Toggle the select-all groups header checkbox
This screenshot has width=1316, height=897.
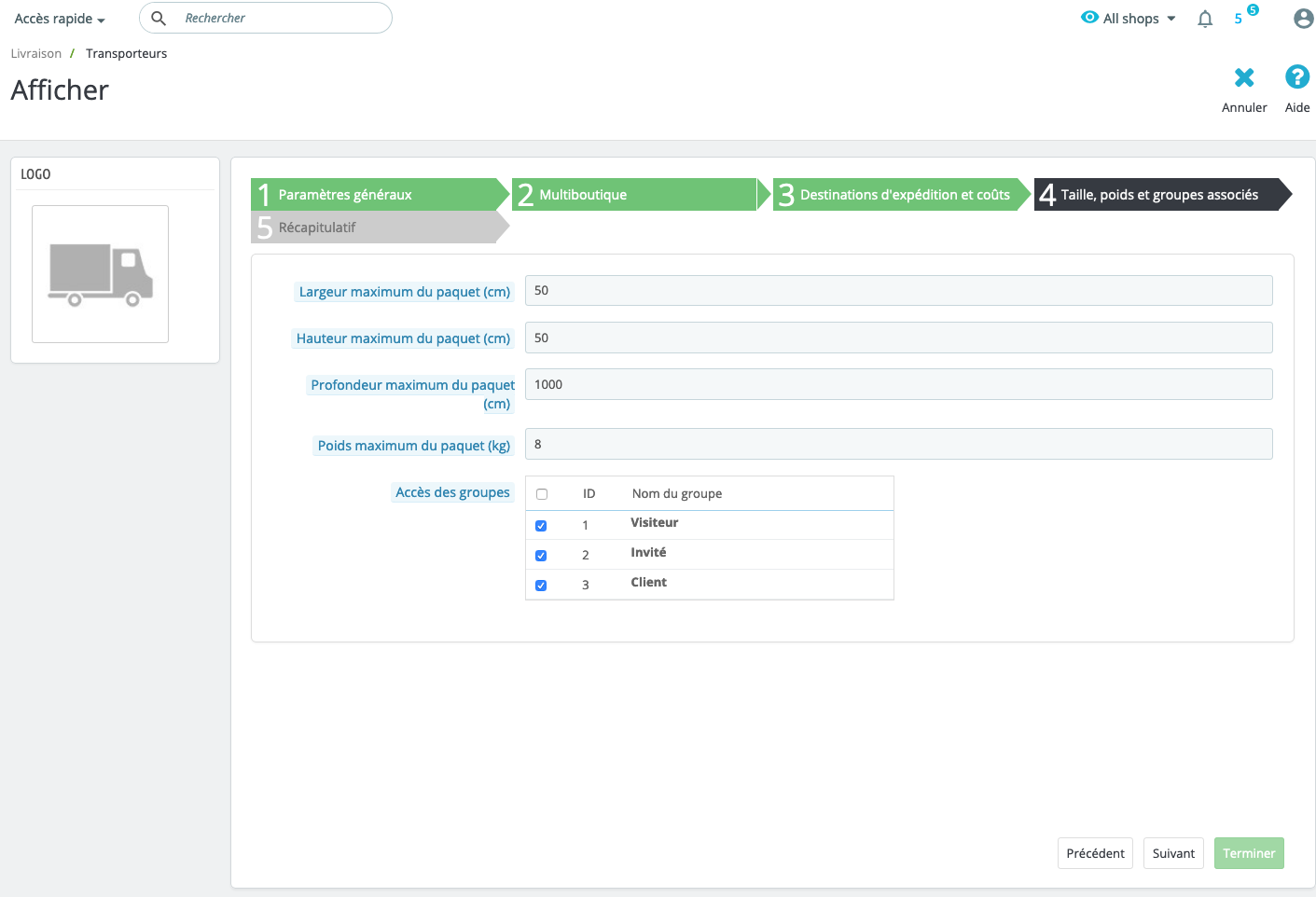[542, 494]
